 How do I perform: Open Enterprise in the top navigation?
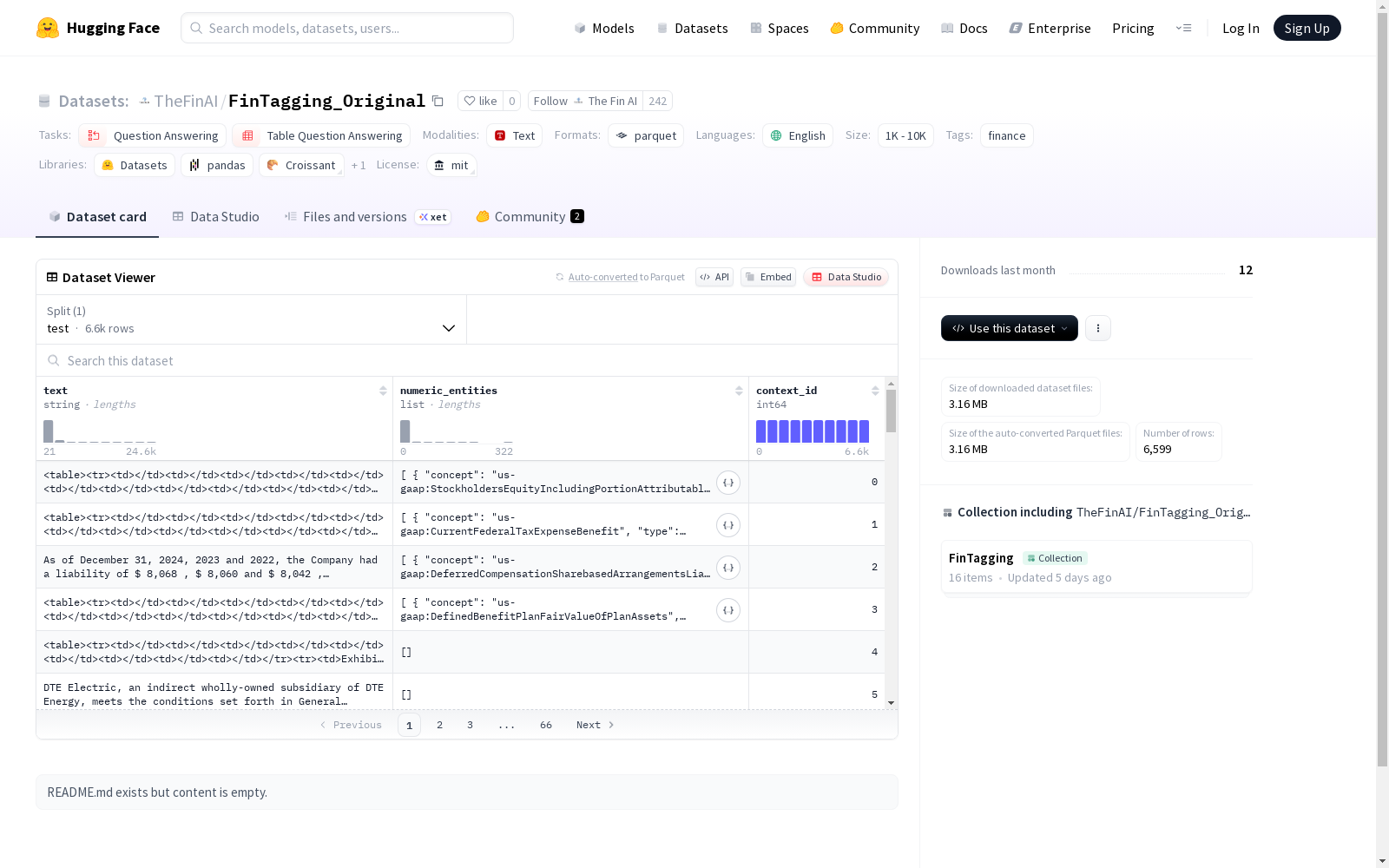point(1050,28)
